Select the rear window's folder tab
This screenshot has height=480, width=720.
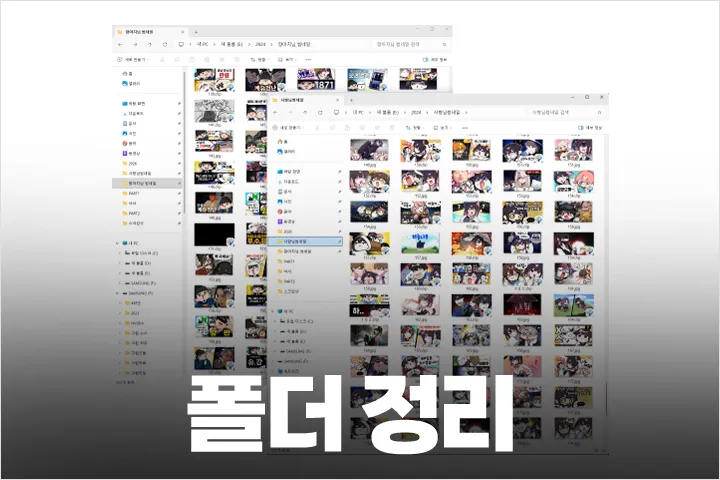tap(150, 32)
